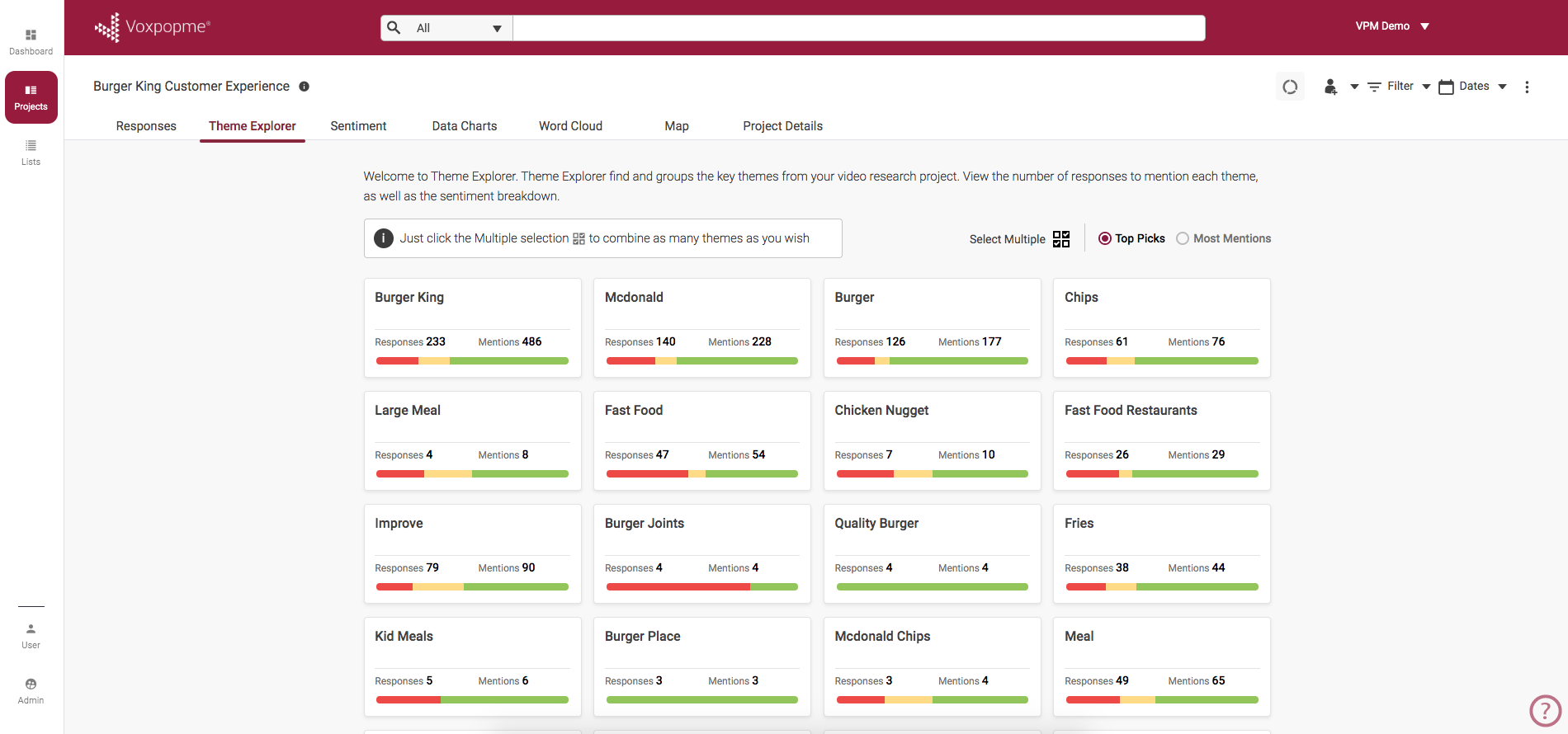Click the Burger card sentiment bar
This screenshot has height=734, width=1568.
tap(933, 361)
